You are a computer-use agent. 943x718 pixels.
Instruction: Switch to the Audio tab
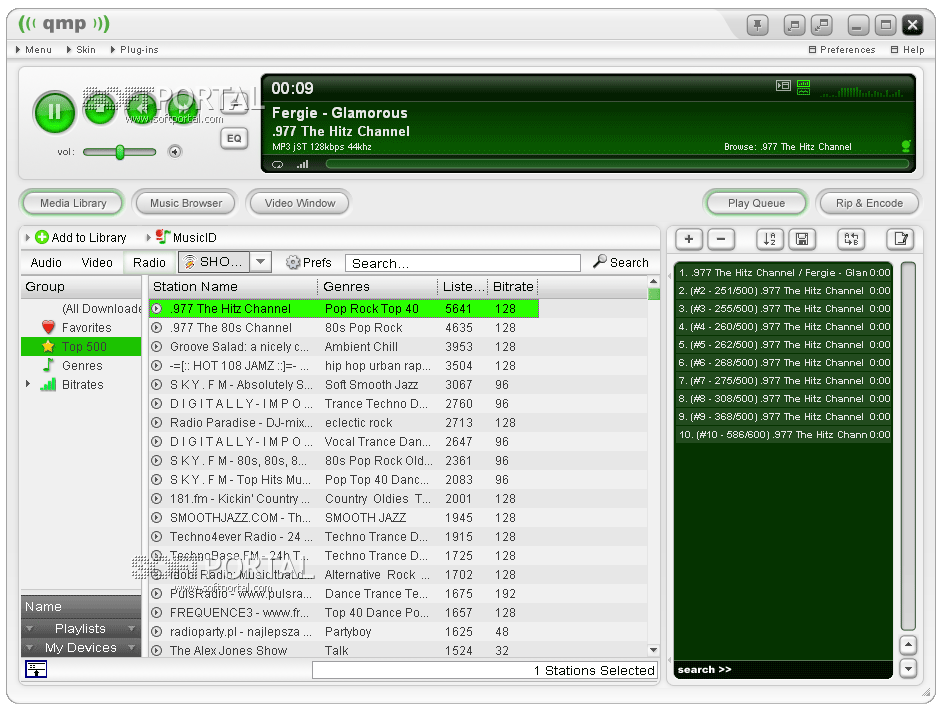click(x=46, y=263)
